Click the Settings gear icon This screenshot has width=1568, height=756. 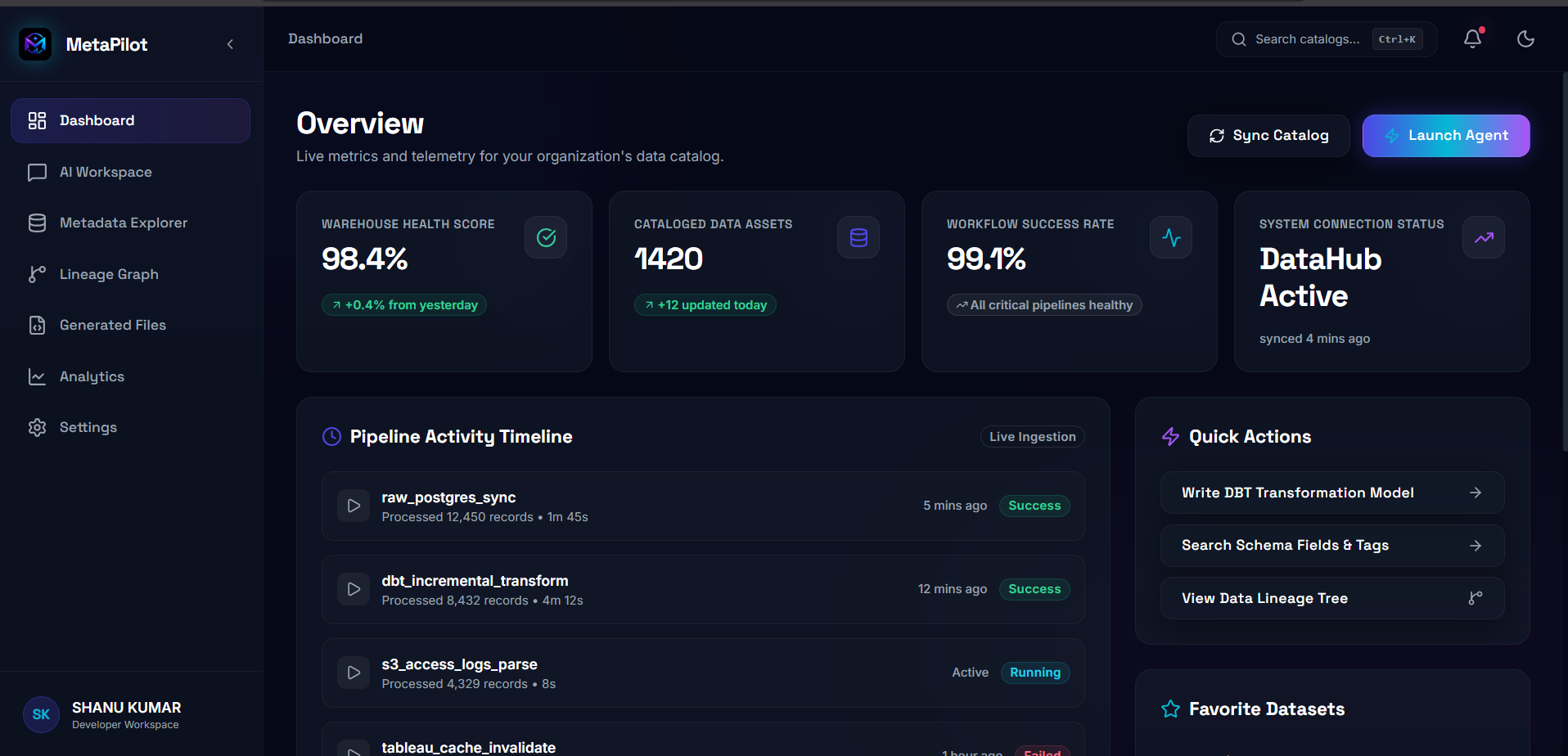(x=37, y=427)
